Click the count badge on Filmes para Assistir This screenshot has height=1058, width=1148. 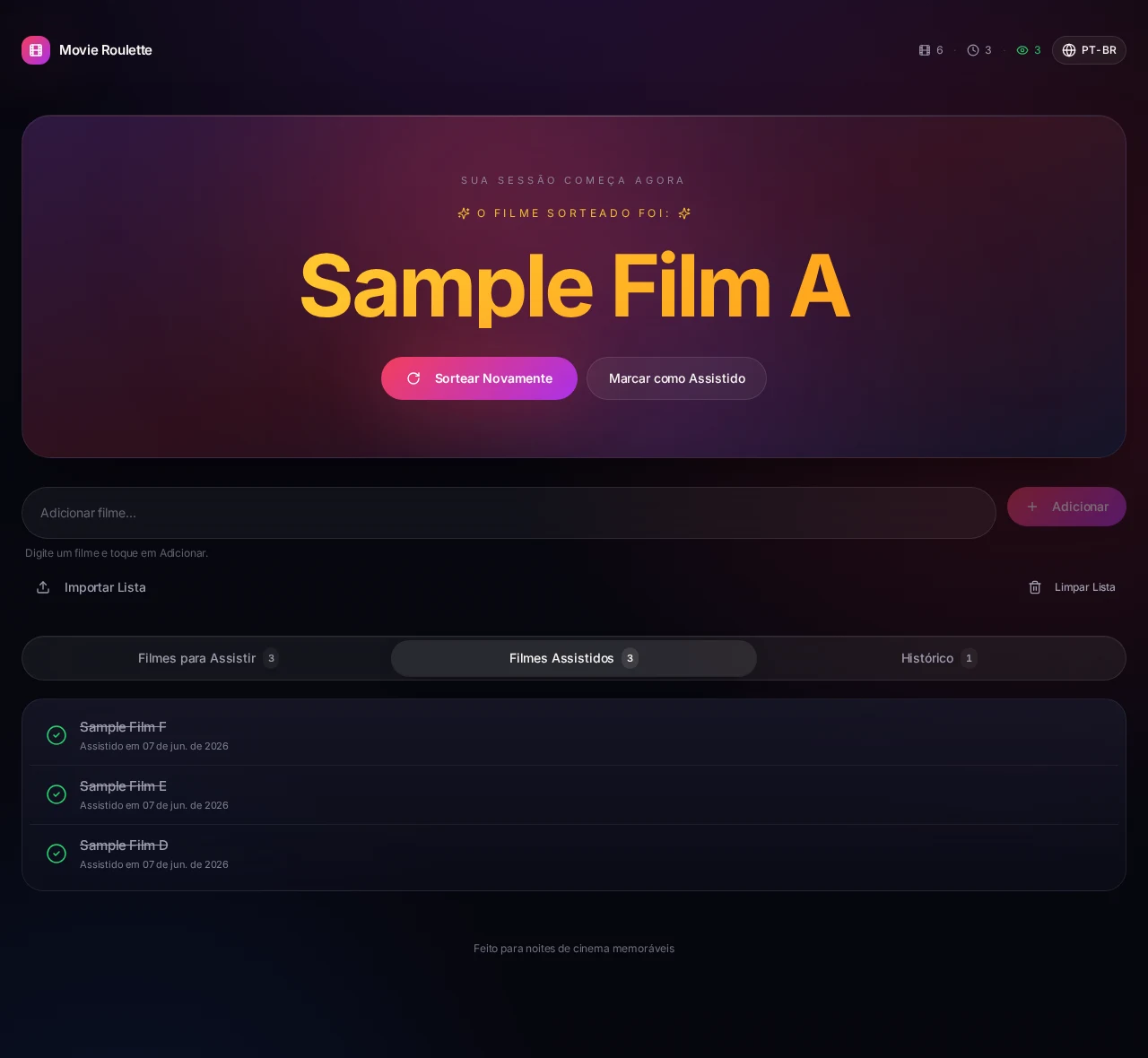pyautogui.click(x=271, y=658)
